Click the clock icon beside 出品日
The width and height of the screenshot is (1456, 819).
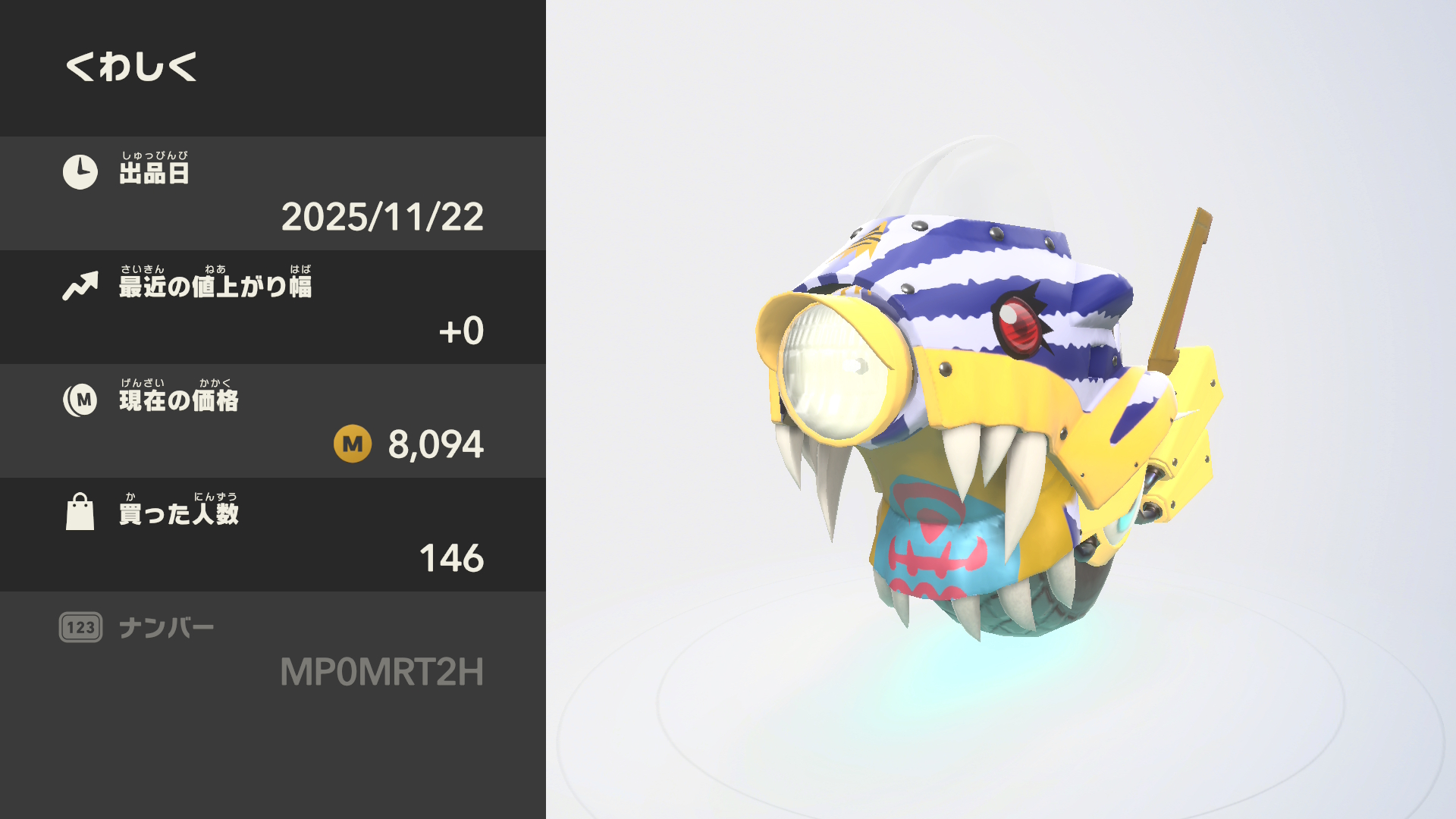click(x=80, y=172)
